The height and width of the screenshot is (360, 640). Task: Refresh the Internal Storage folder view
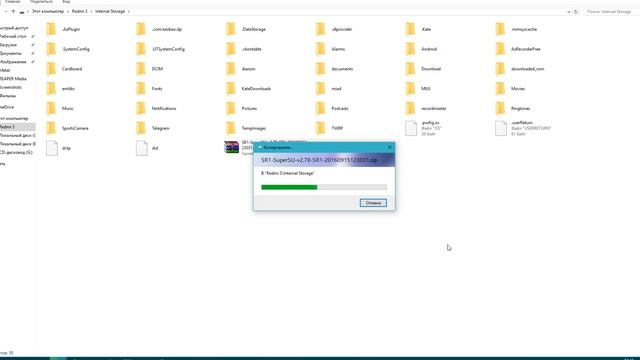pyautogui.click(x=576, y=12)
